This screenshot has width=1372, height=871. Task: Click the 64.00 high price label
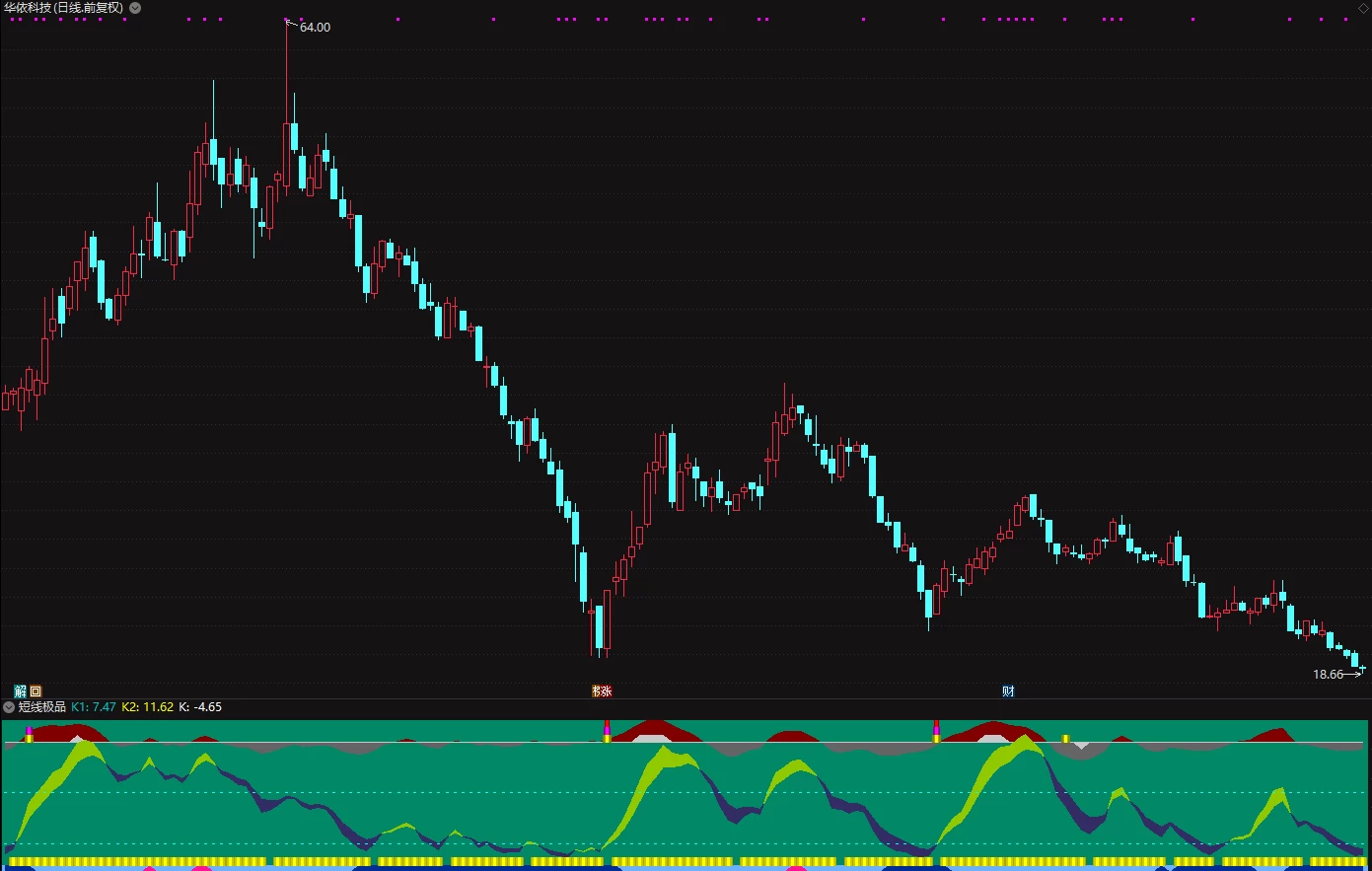[315, 28]
